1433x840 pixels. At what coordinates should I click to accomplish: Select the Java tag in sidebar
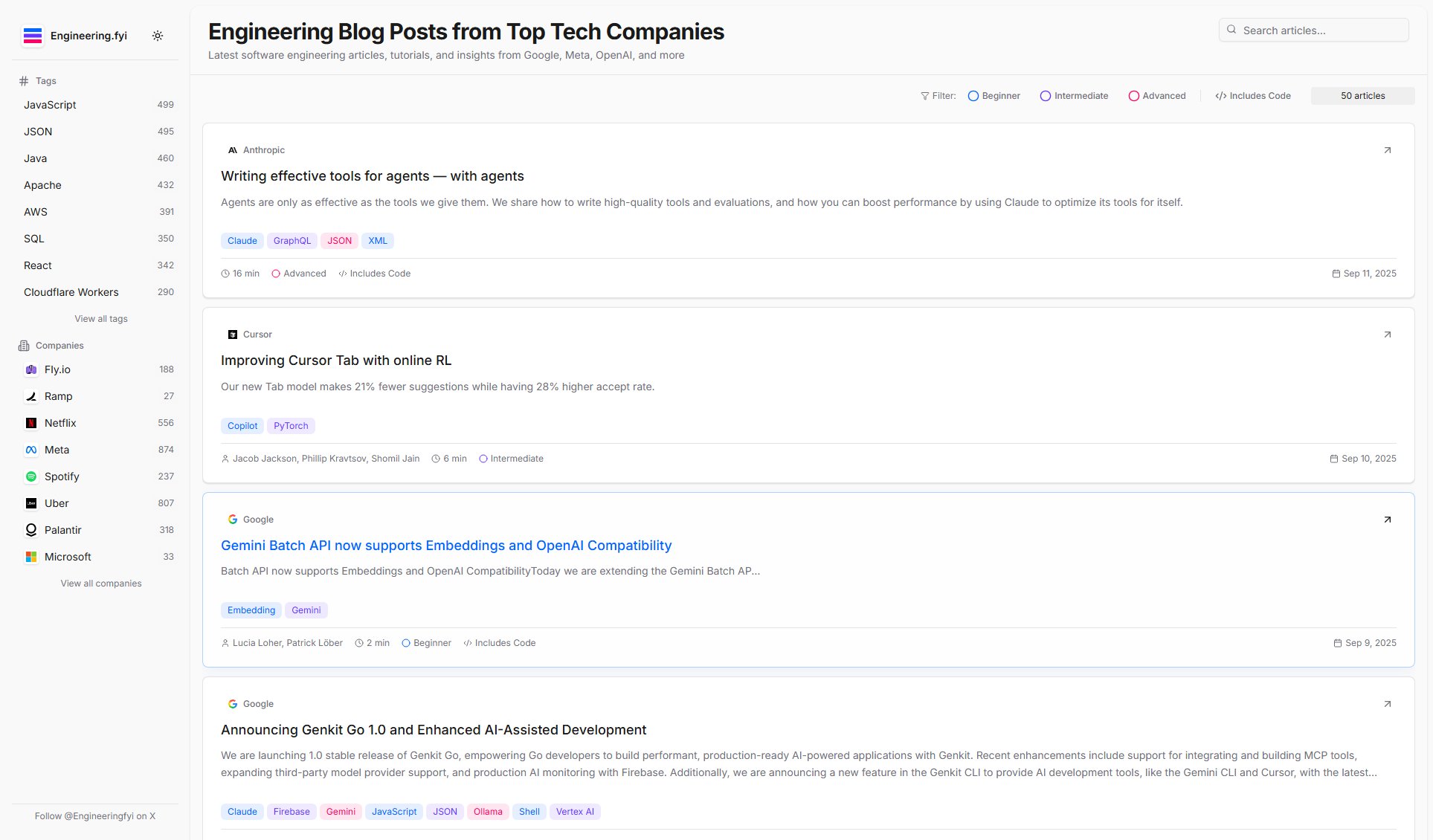(x=99, y=158)
